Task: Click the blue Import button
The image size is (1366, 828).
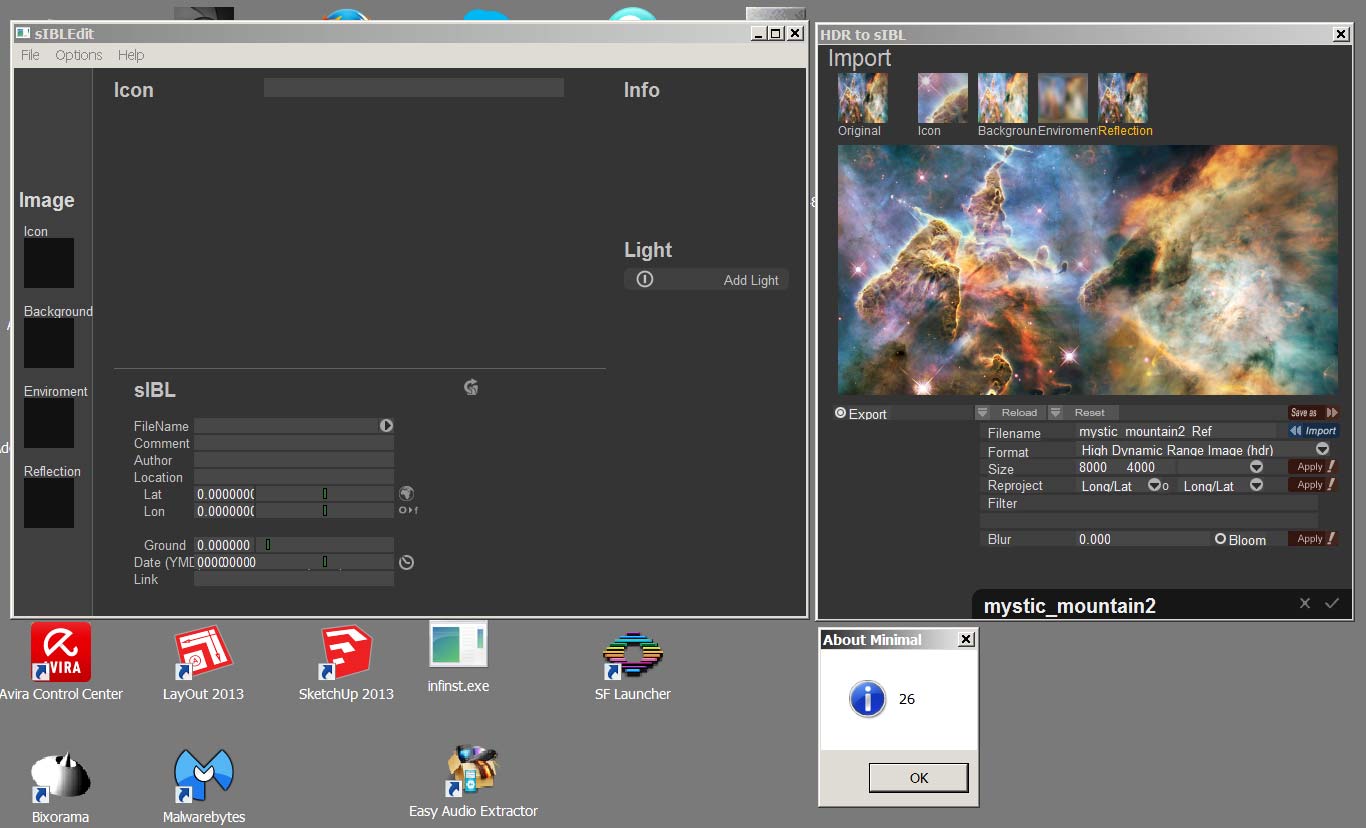Action: (x=1313, y=431)
